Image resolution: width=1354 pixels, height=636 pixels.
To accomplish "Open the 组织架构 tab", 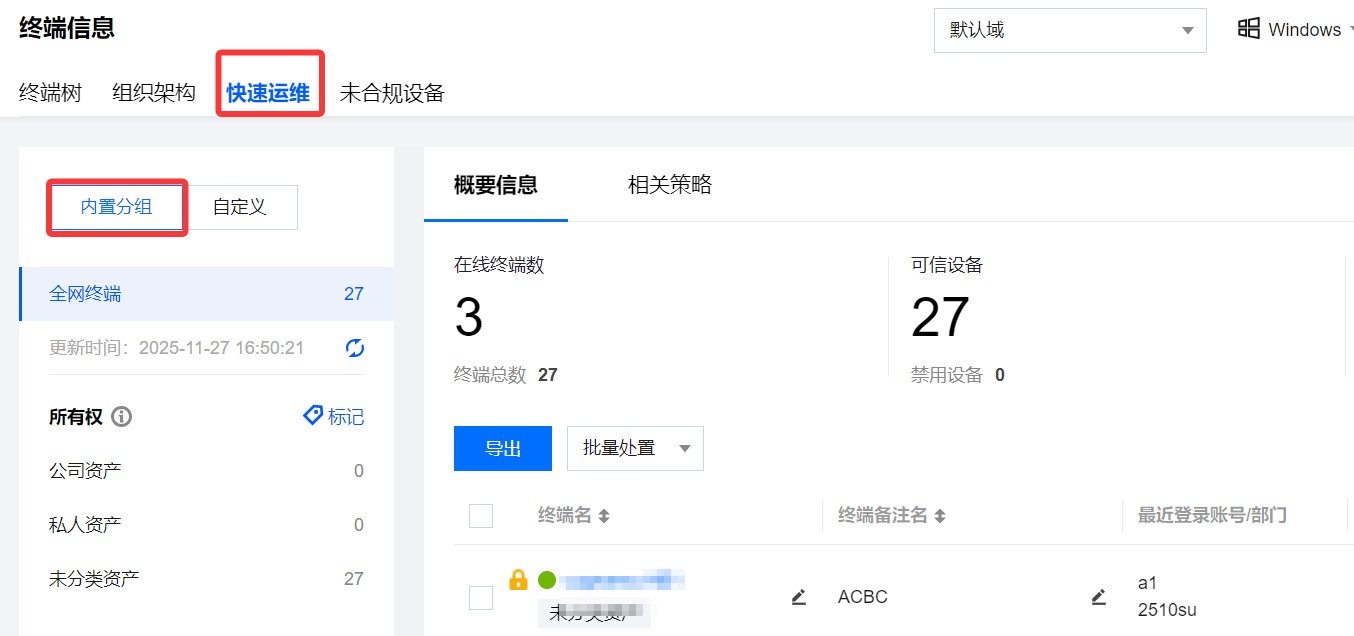I will click(154, 94).
